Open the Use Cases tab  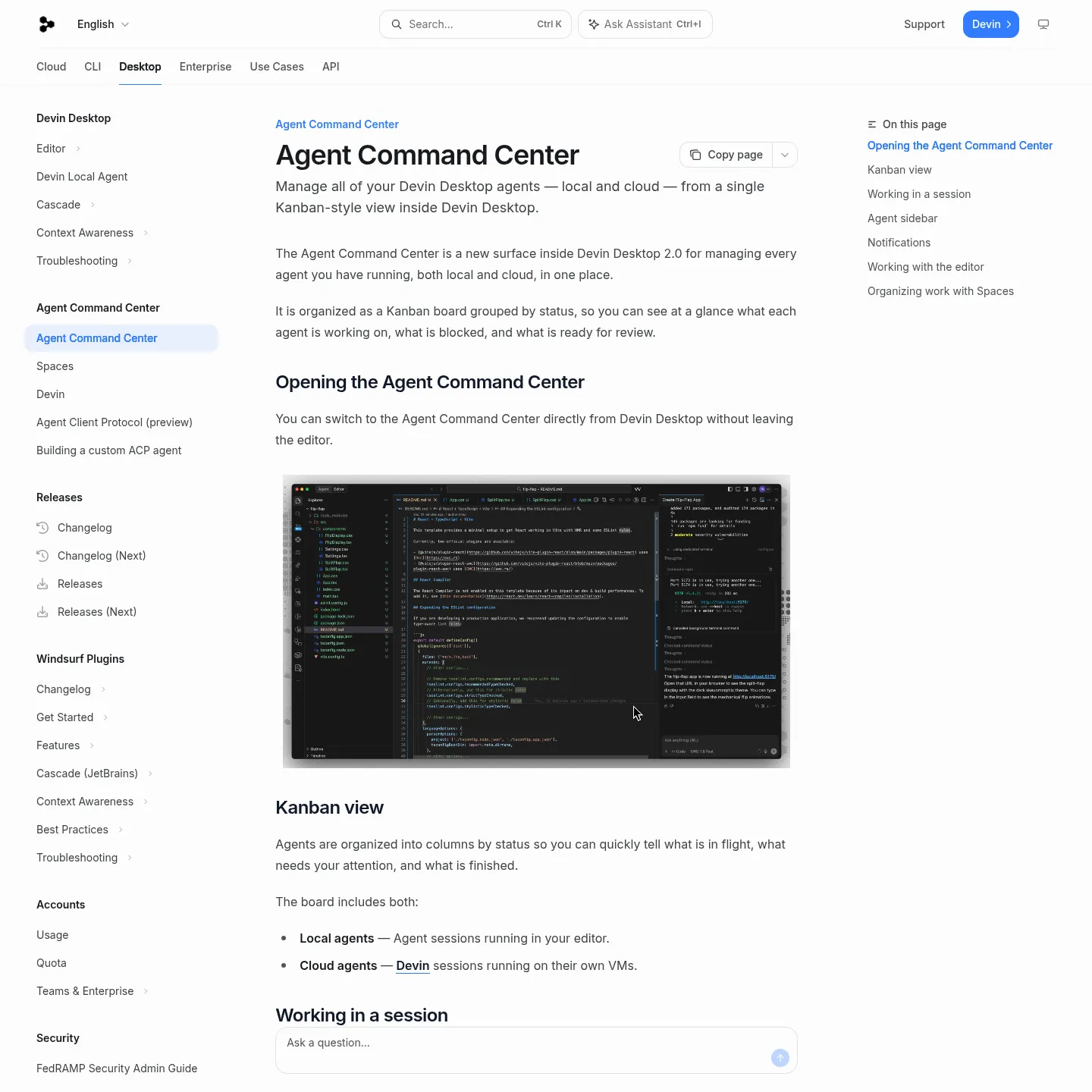[277, 67]
